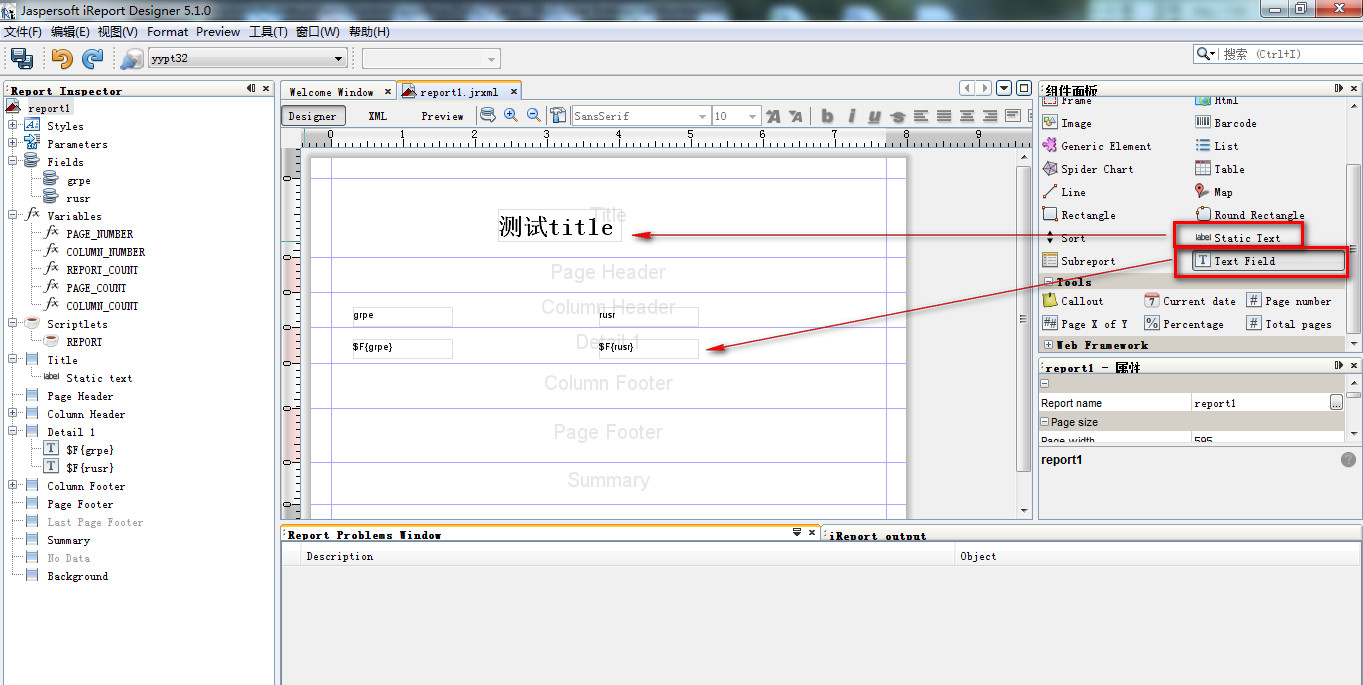The width and height of the screenshot is (1363, 685).
Task: Expand the Styles tree node
Action: [x=13, y=126]
